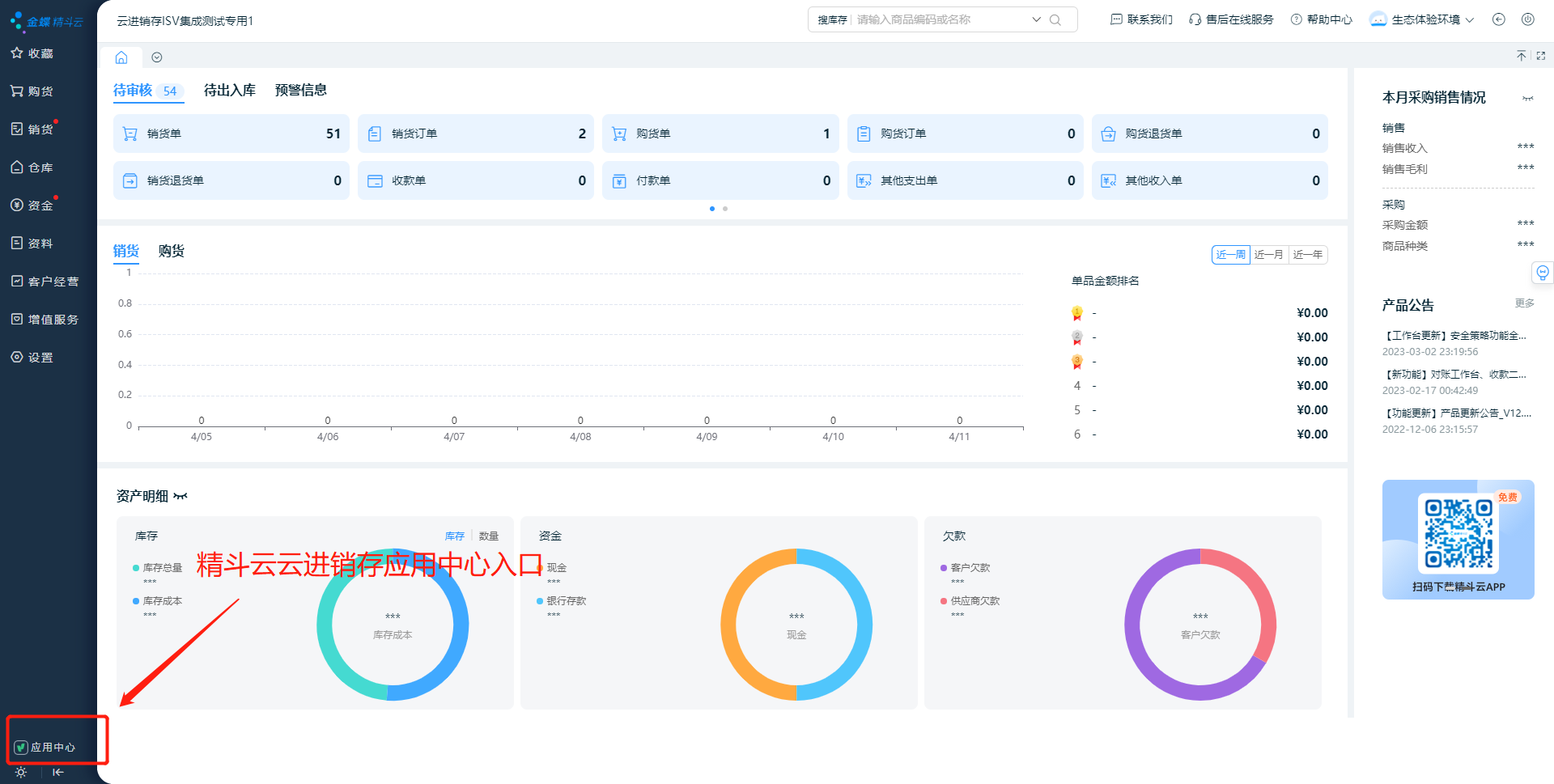1554x784 pixels.
Task: Open the 资料 sidebar menu
Action: pyautogui.click(x=32, y=244)
